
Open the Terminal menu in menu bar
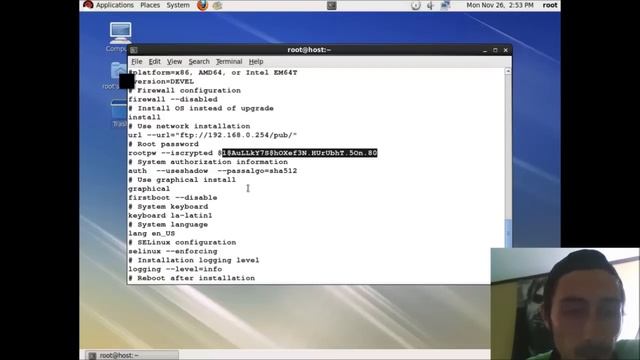tap(229, 62)
